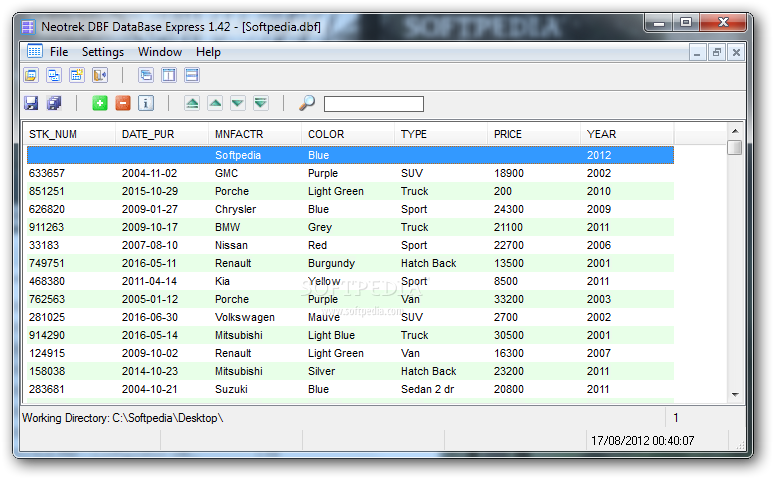Click inside the search text field
Viewport: 774px width, 479px height.
tap(374, 104)
